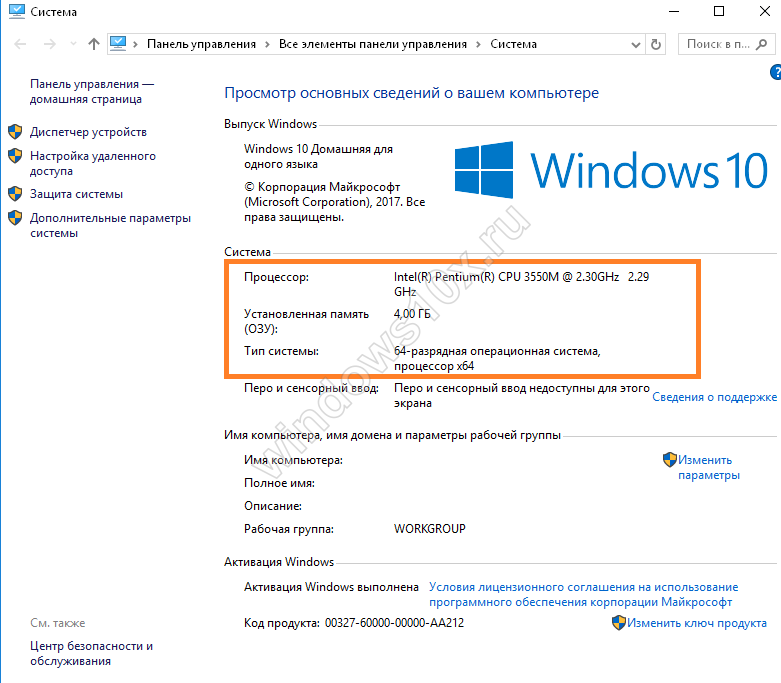Screen dimensions: 781x683
Task: Open help with the blue question icon
Action: click(x=776, y=72)
